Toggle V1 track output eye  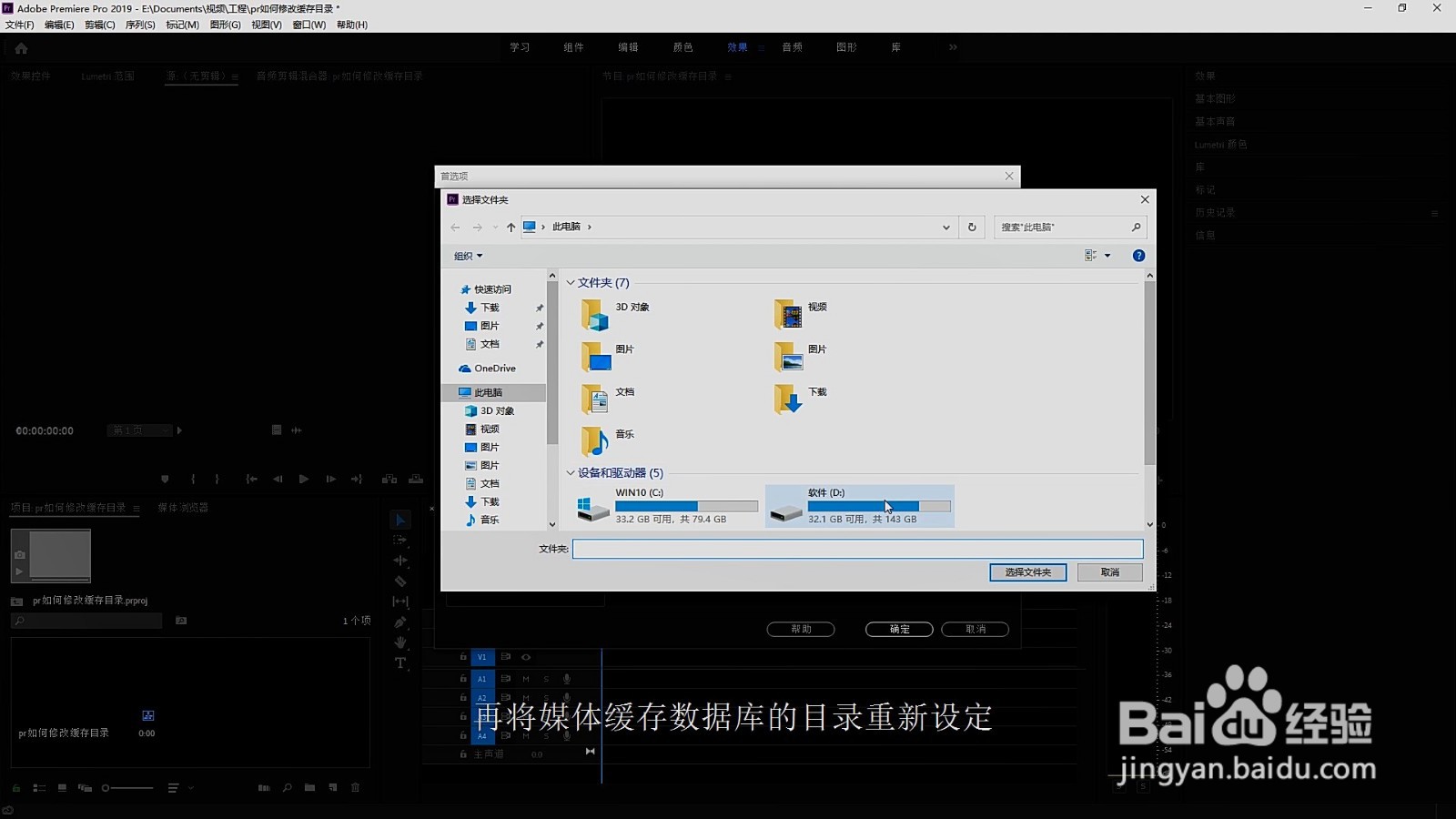526,657
